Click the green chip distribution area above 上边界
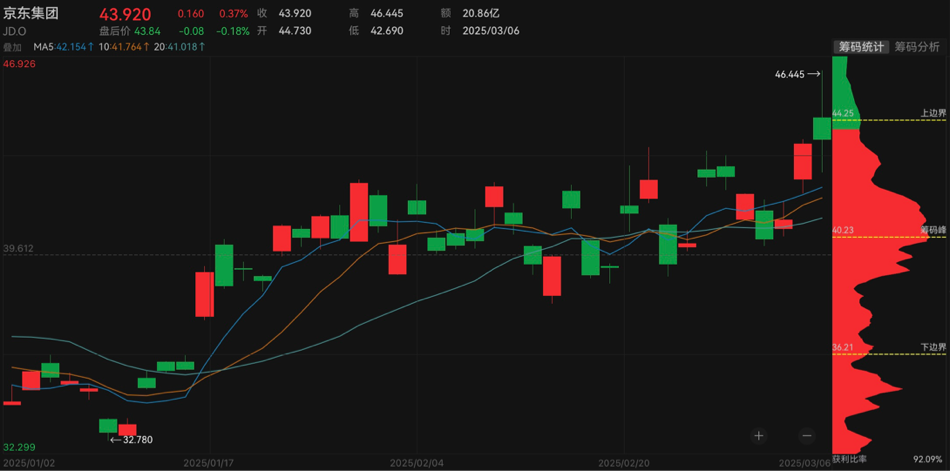Viewport: 950px width, 471px height. pos(844,91)
